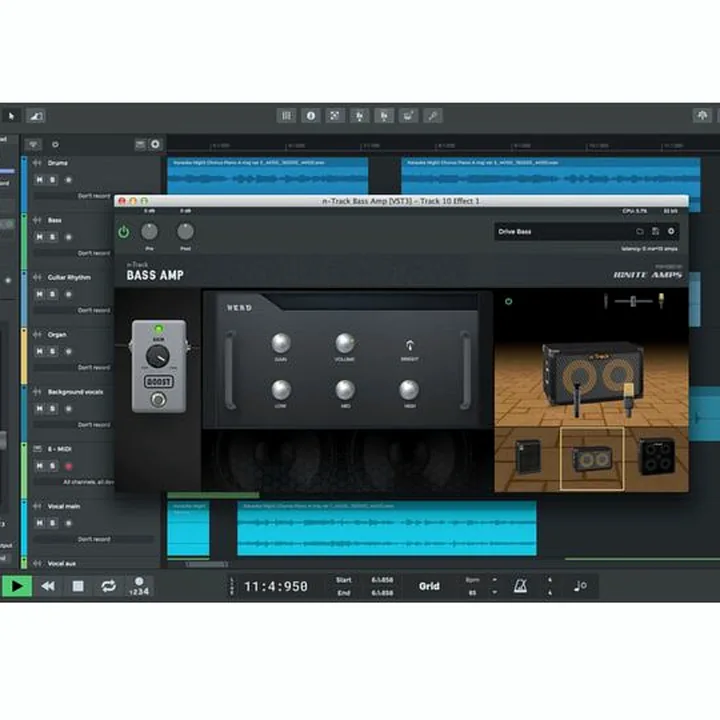Open Background vocals Don't record dropdown
720x720 pixels.
click(73, 425)
